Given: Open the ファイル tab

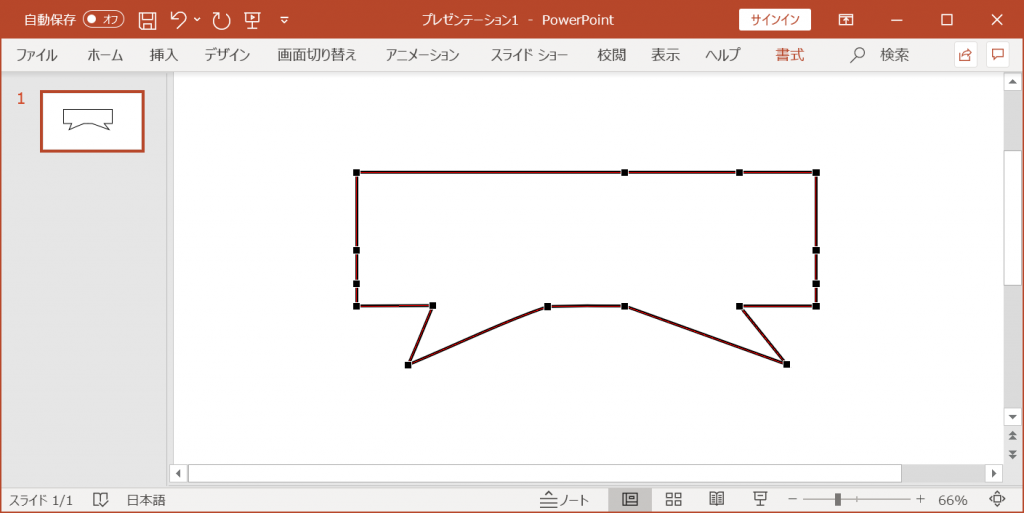Looking at the screenshot, I should tap(37, 55).
